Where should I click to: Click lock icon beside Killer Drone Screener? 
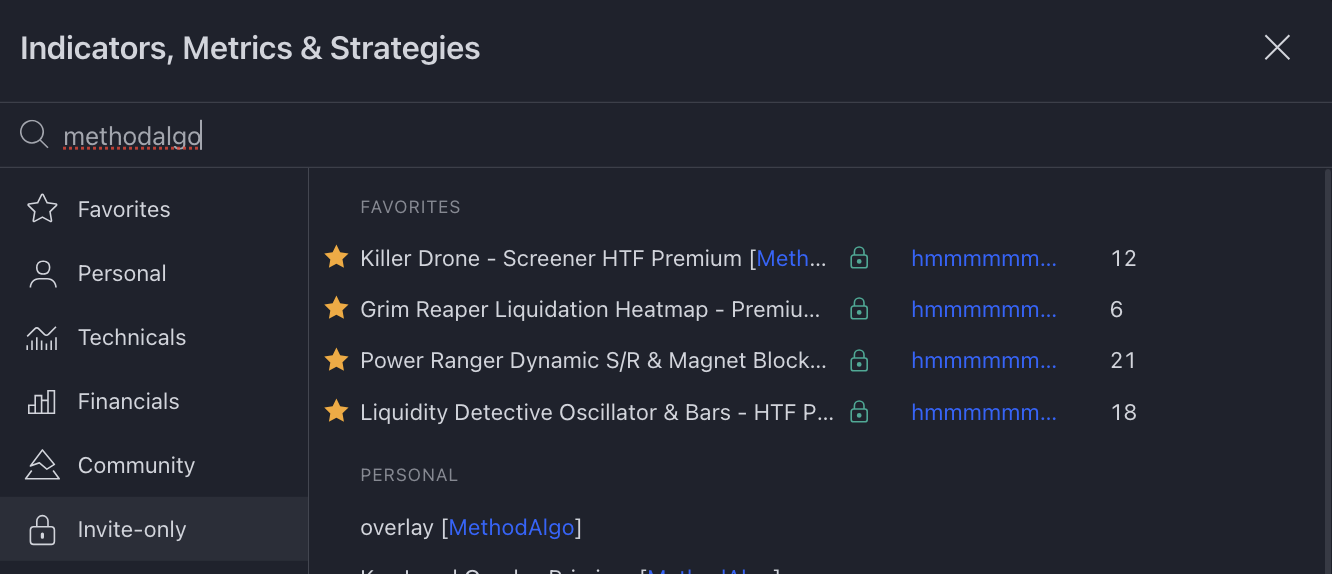[858, 258]
